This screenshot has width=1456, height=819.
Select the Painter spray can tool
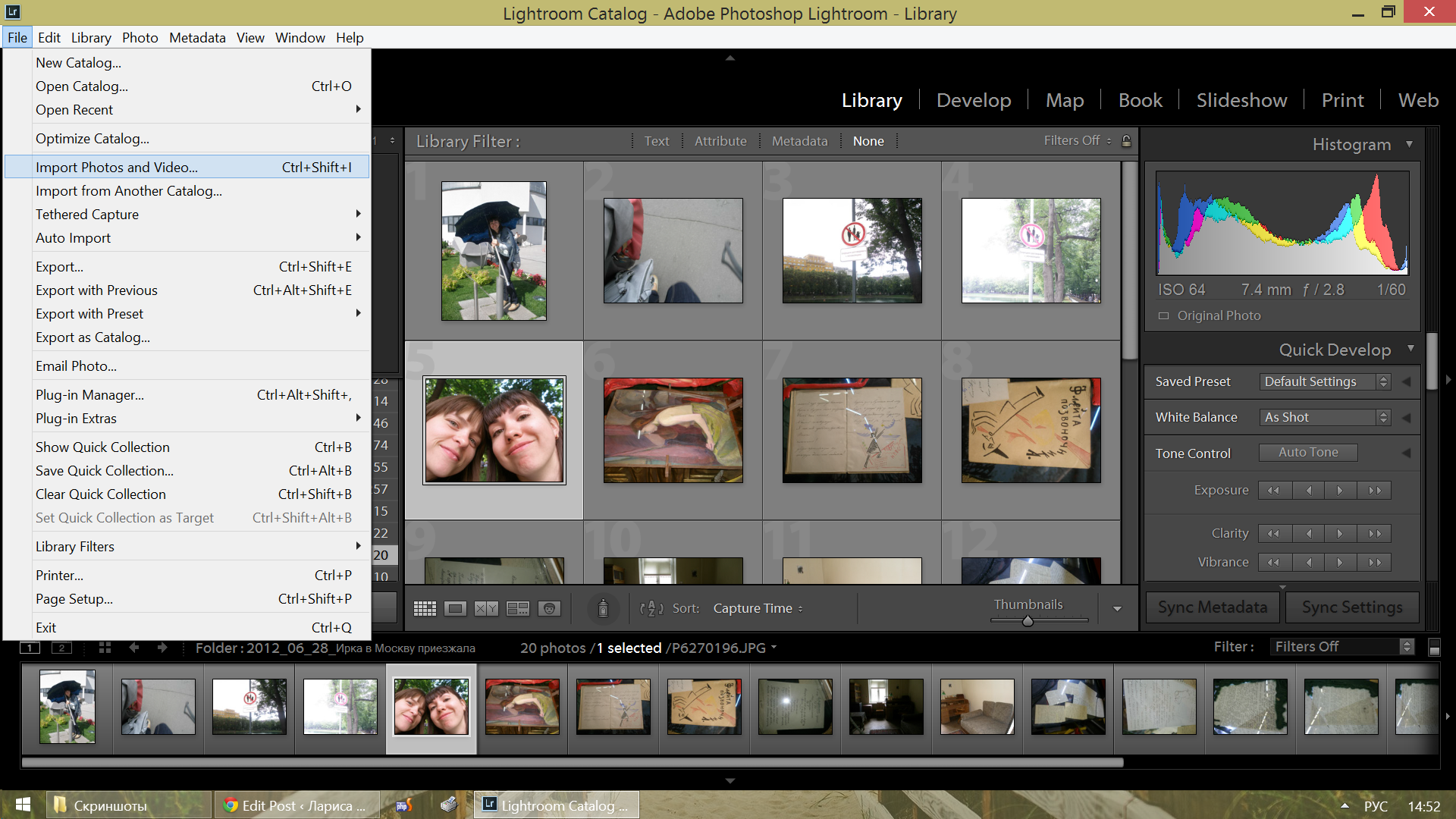pyautogui.click(x=603, y=608)
